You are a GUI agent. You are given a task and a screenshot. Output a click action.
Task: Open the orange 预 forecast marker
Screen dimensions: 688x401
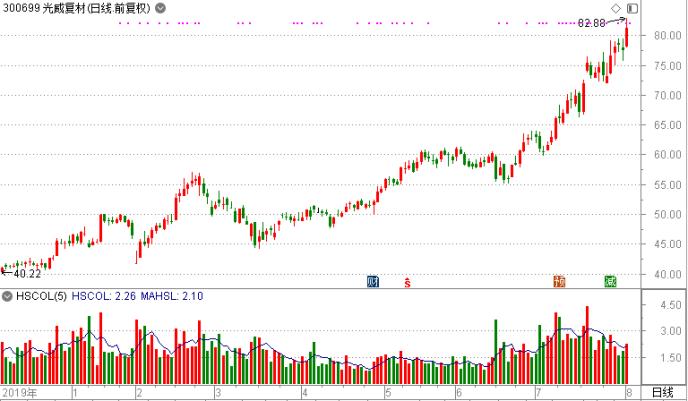(x=559, y=281)
